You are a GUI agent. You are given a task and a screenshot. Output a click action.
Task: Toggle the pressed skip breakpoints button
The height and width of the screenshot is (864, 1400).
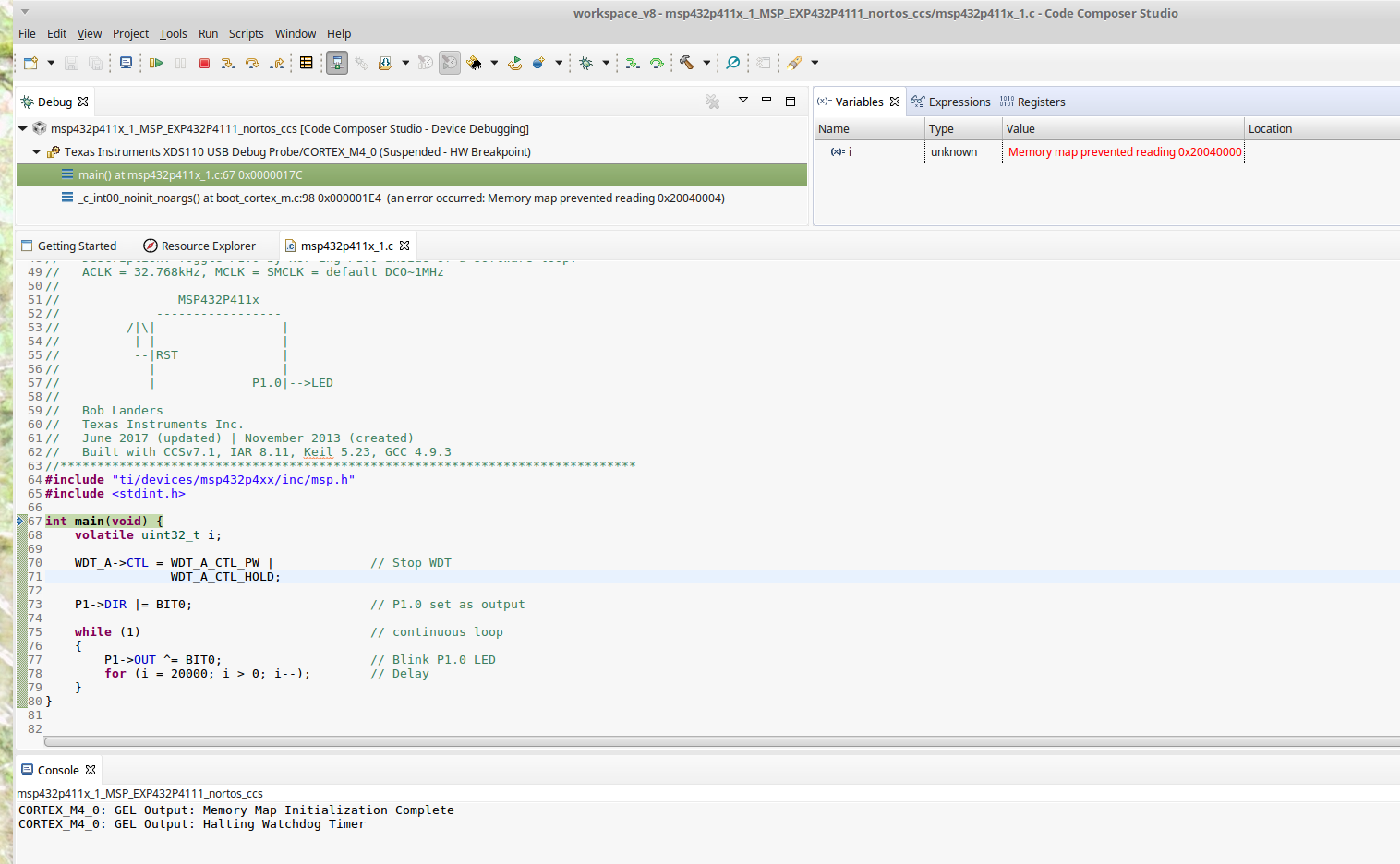click(x=450, y=63)
